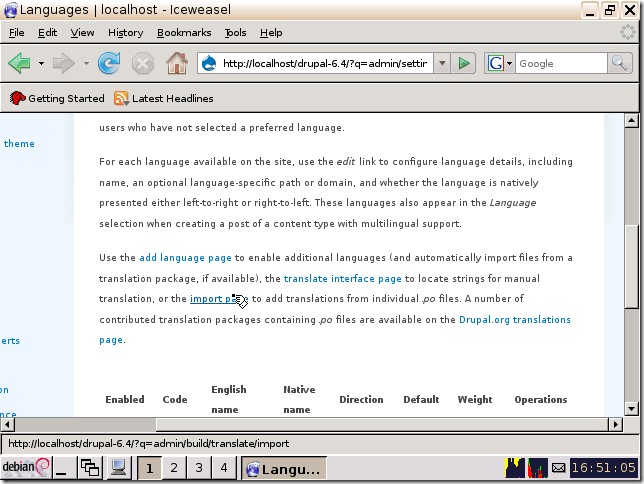This screenshot has width=644, height=484.
Task: Switch to workspace 4
Action: coord(224,468)
